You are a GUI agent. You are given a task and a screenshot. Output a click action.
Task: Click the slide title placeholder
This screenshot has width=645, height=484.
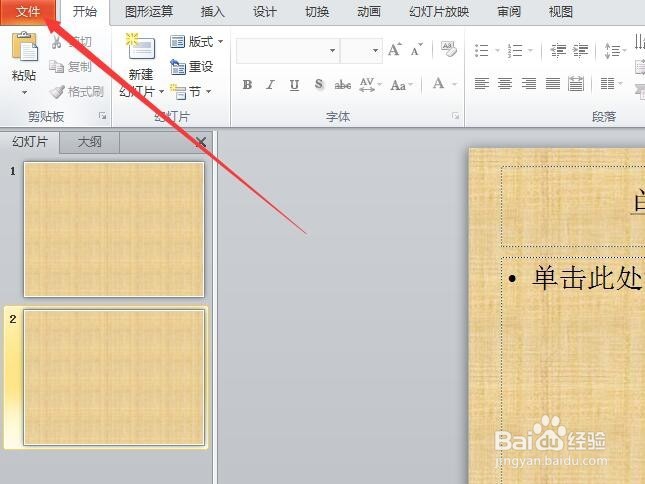point(573,206)
